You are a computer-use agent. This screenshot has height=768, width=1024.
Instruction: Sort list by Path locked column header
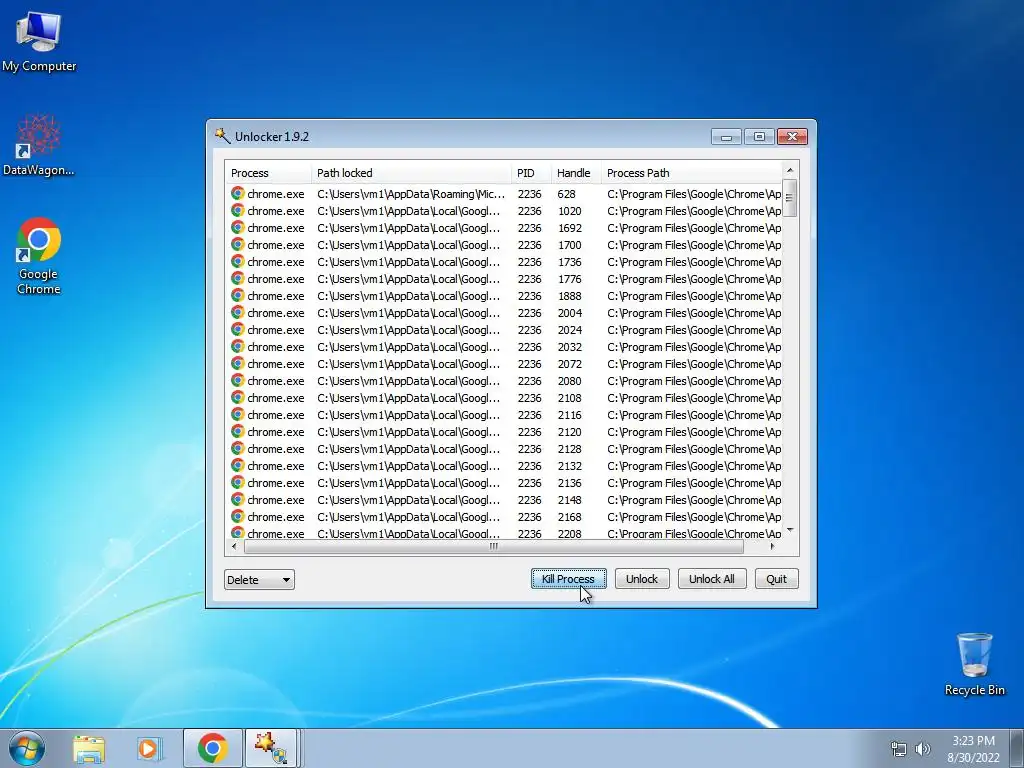coord(411,173)
